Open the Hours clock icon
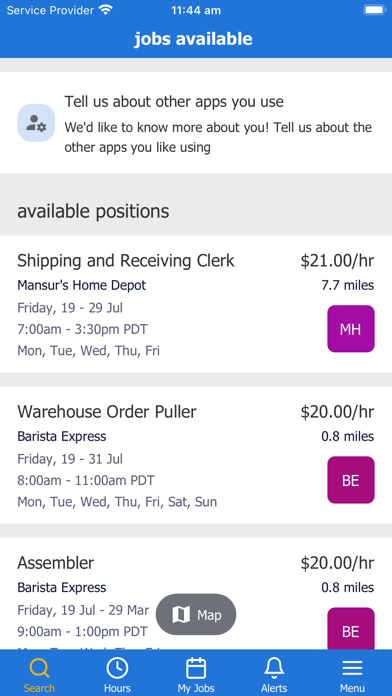 pos(117,668)
